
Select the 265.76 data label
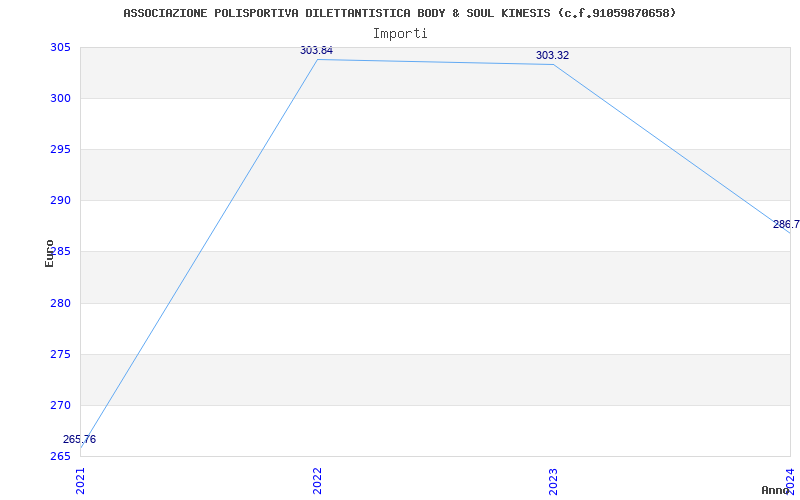(x=79, y=439)
